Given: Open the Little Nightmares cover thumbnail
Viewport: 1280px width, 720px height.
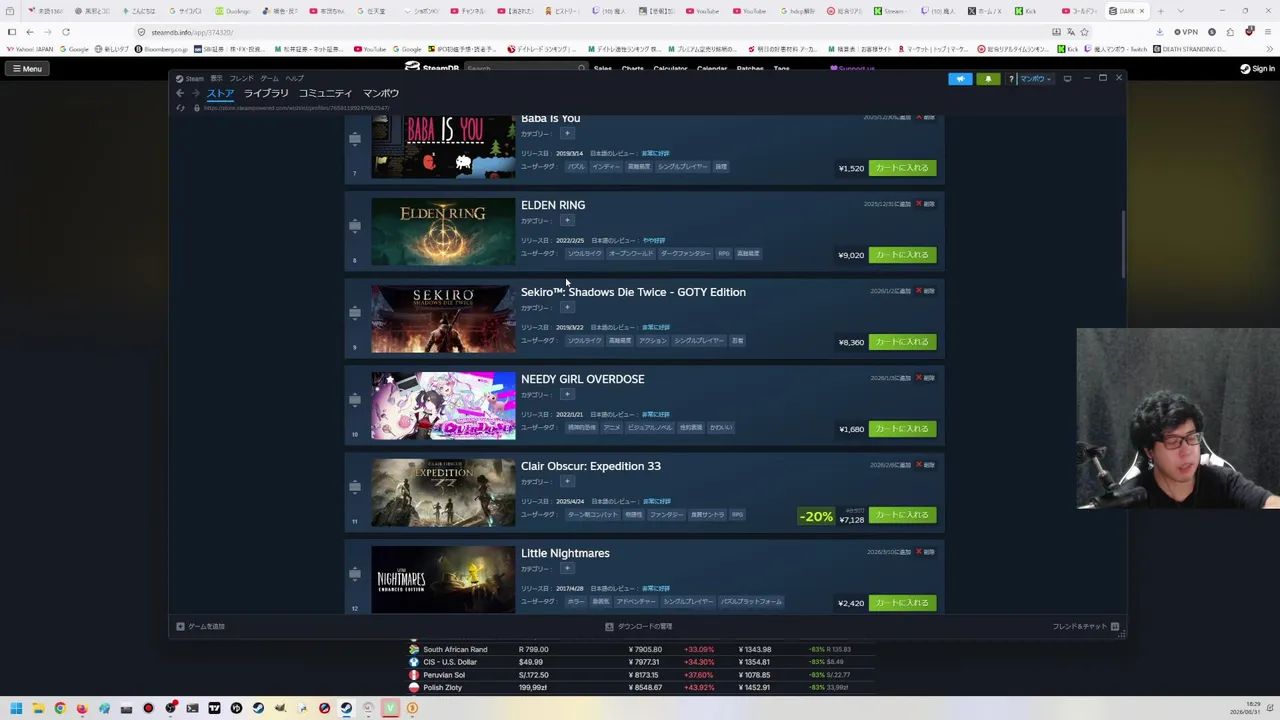Looking at the screenshot, I should pyautogui.click(x=443, y=580).
